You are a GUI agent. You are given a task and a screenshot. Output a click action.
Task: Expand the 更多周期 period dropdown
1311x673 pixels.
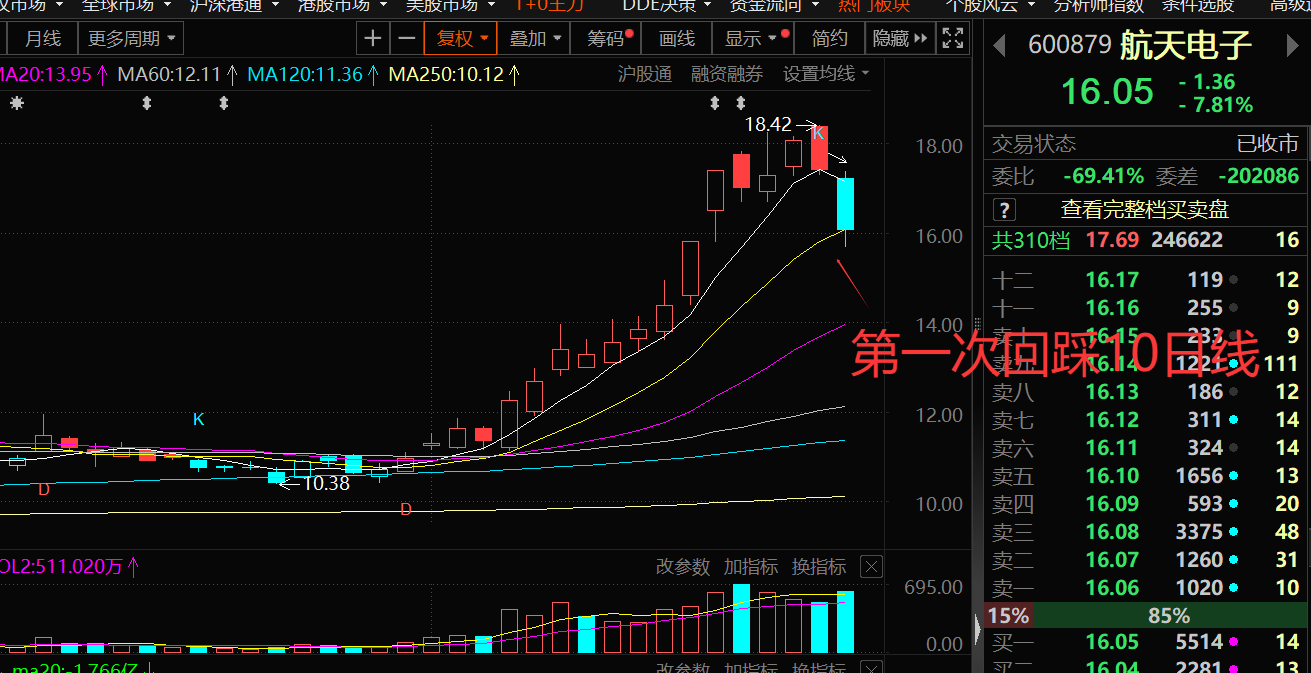[133, 39]
